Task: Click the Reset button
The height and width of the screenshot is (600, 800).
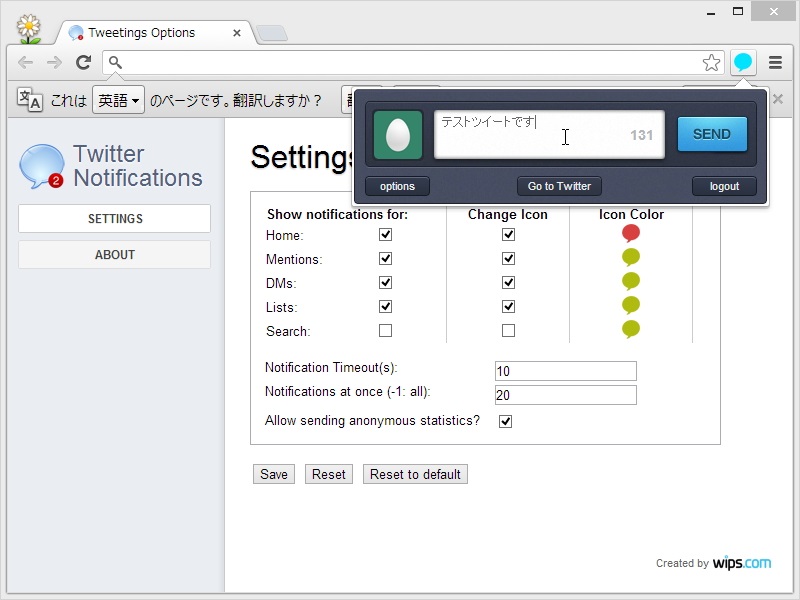Action: tap(329, 474)
